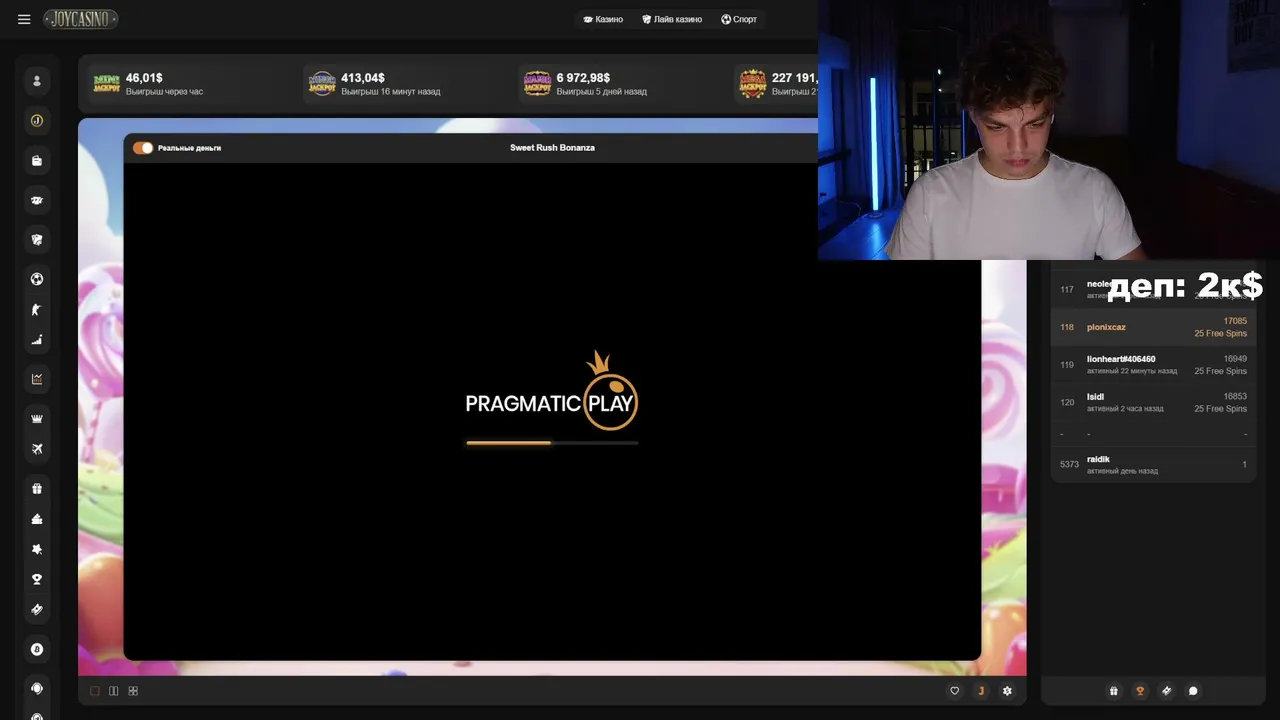Click the Pragmatic Play logo
The height and width of the screenshot is (720, 1280).
pyautogui.click(x=552, y=391)
